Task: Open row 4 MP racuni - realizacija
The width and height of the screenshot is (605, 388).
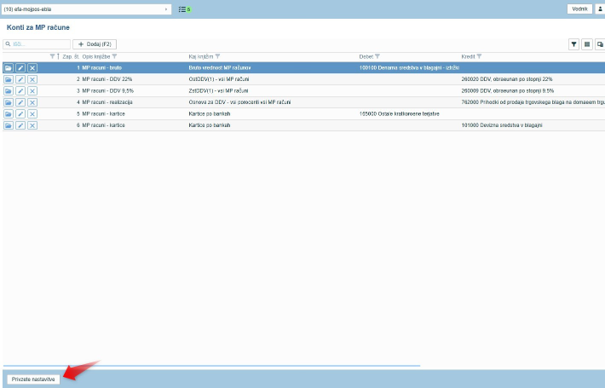Action: coord(8,103)
